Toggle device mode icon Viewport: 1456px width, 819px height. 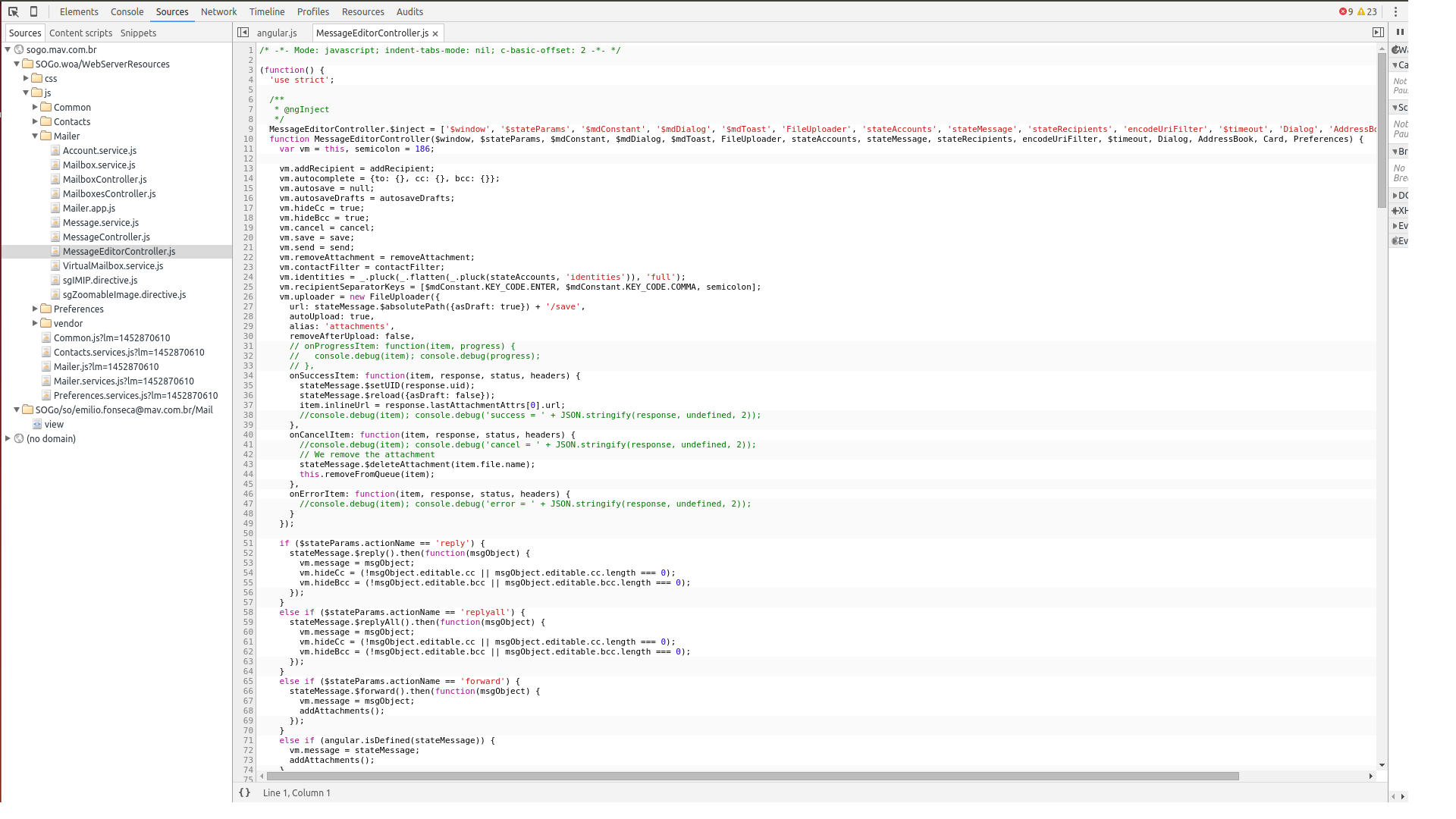coord(33,11)
